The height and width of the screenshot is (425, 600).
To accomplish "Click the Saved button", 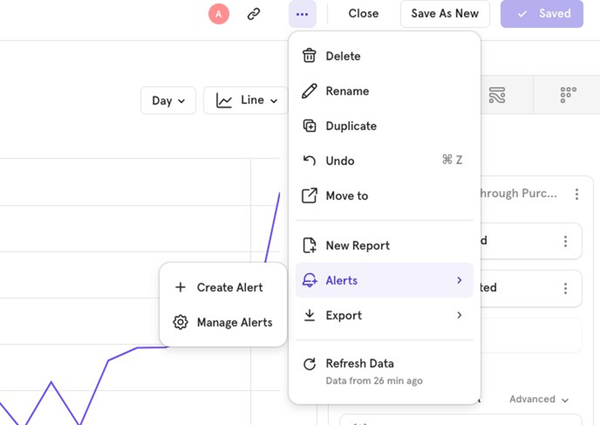I will click(x=542, y=14).
